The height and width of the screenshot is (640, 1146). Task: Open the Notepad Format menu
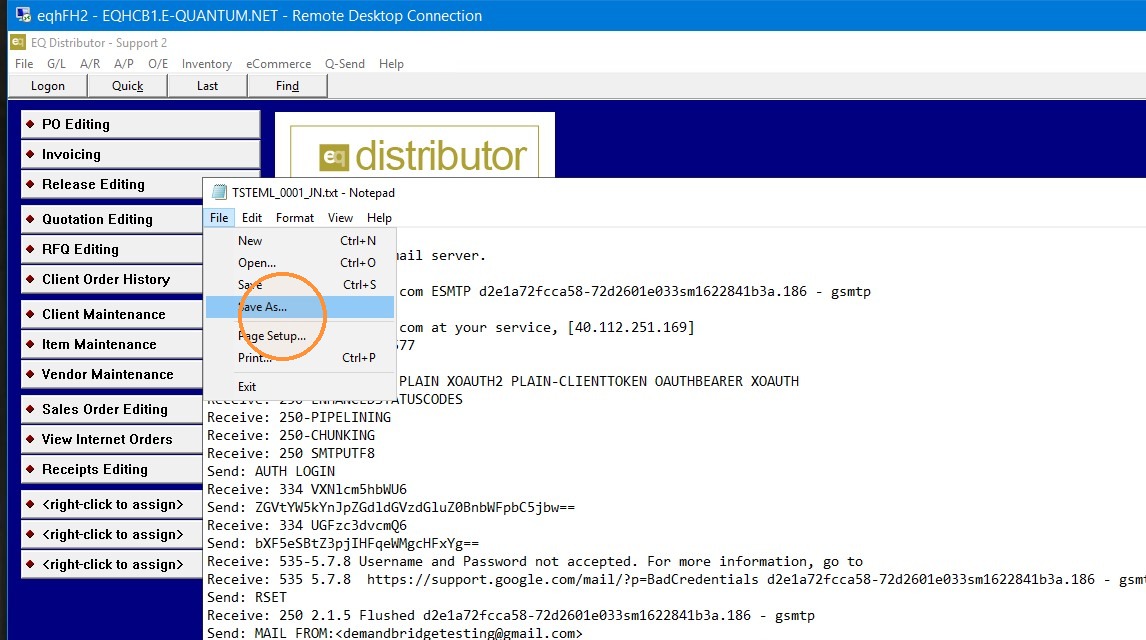click(x=295, y=218)
